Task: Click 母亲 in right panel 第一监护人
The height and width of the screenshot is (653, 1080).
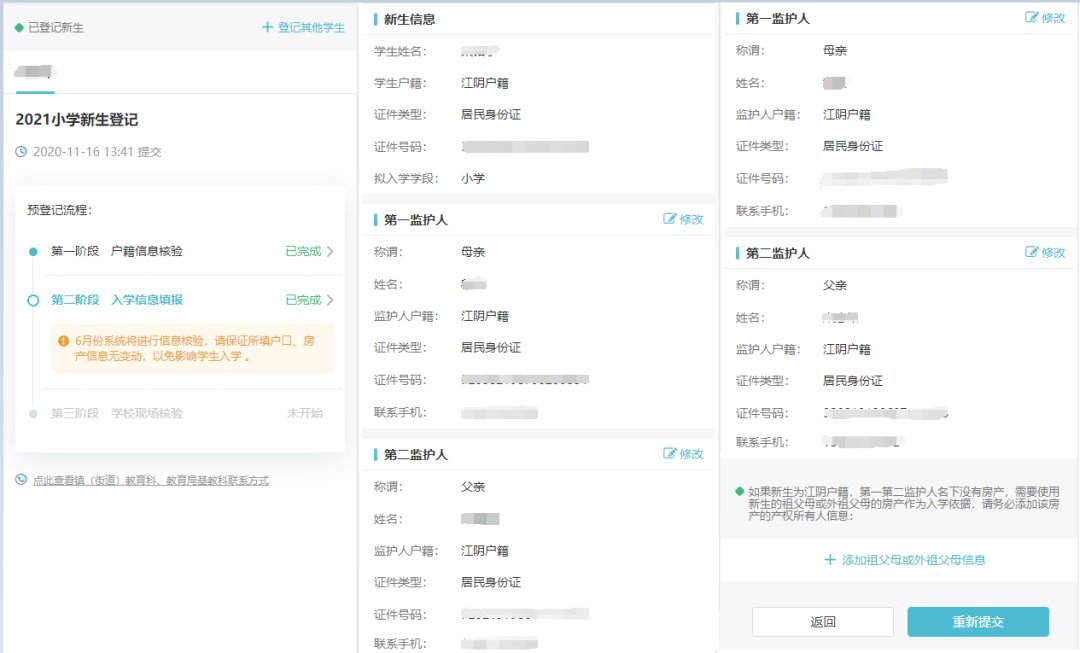Action: 835,50
